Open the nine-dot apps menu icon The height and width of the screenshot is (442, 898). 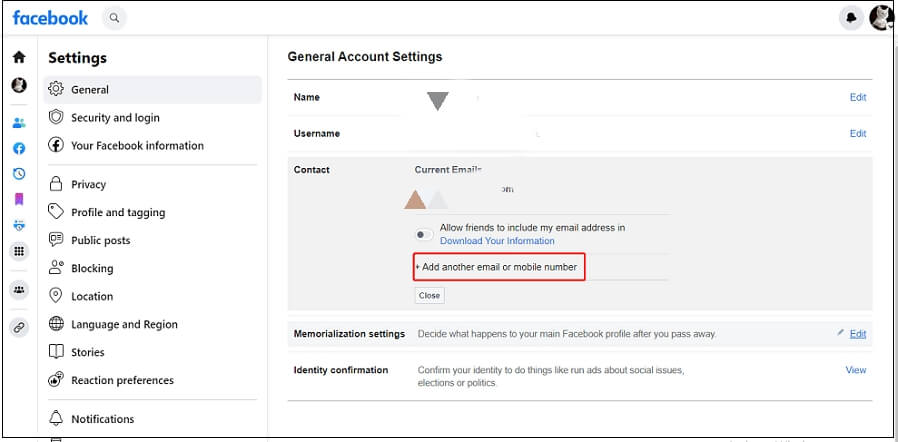19,251
